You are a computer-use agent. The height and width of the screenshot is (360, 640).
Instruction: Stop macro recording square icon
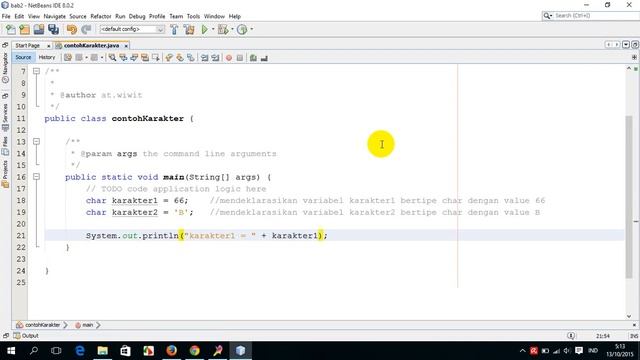click(240, 58)
